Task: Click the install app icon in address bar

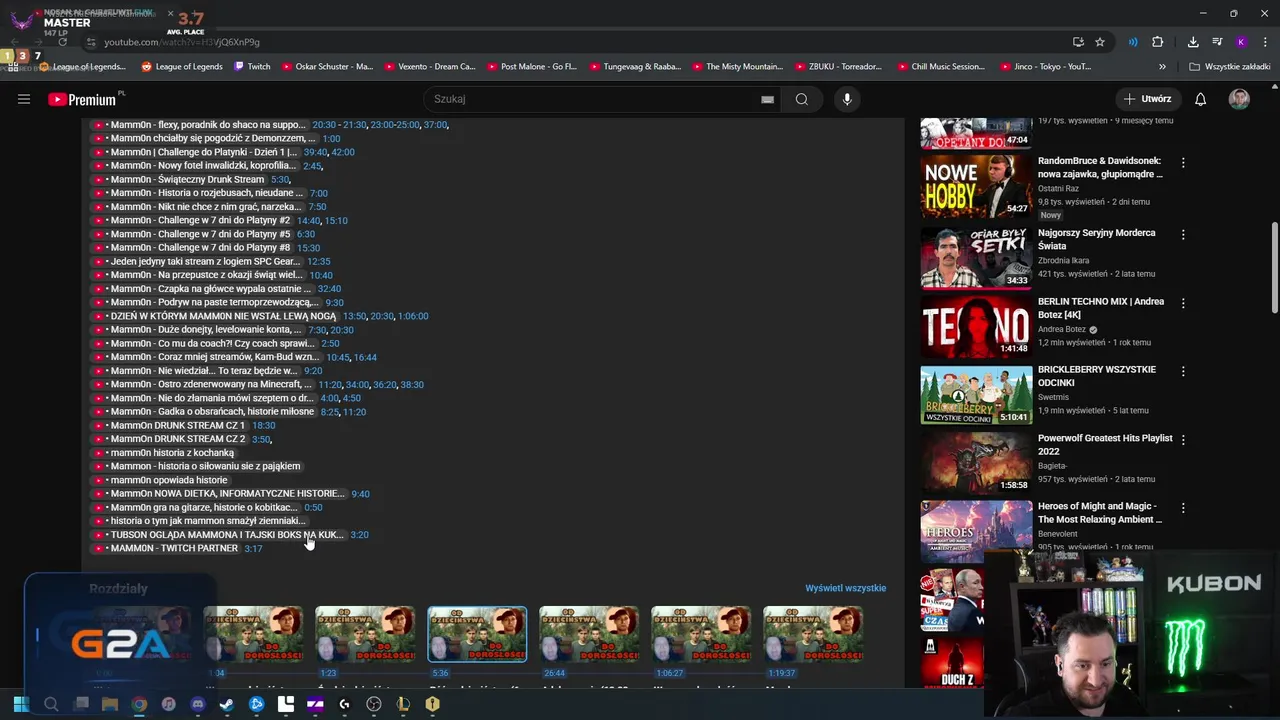Action: [1078, 42]
